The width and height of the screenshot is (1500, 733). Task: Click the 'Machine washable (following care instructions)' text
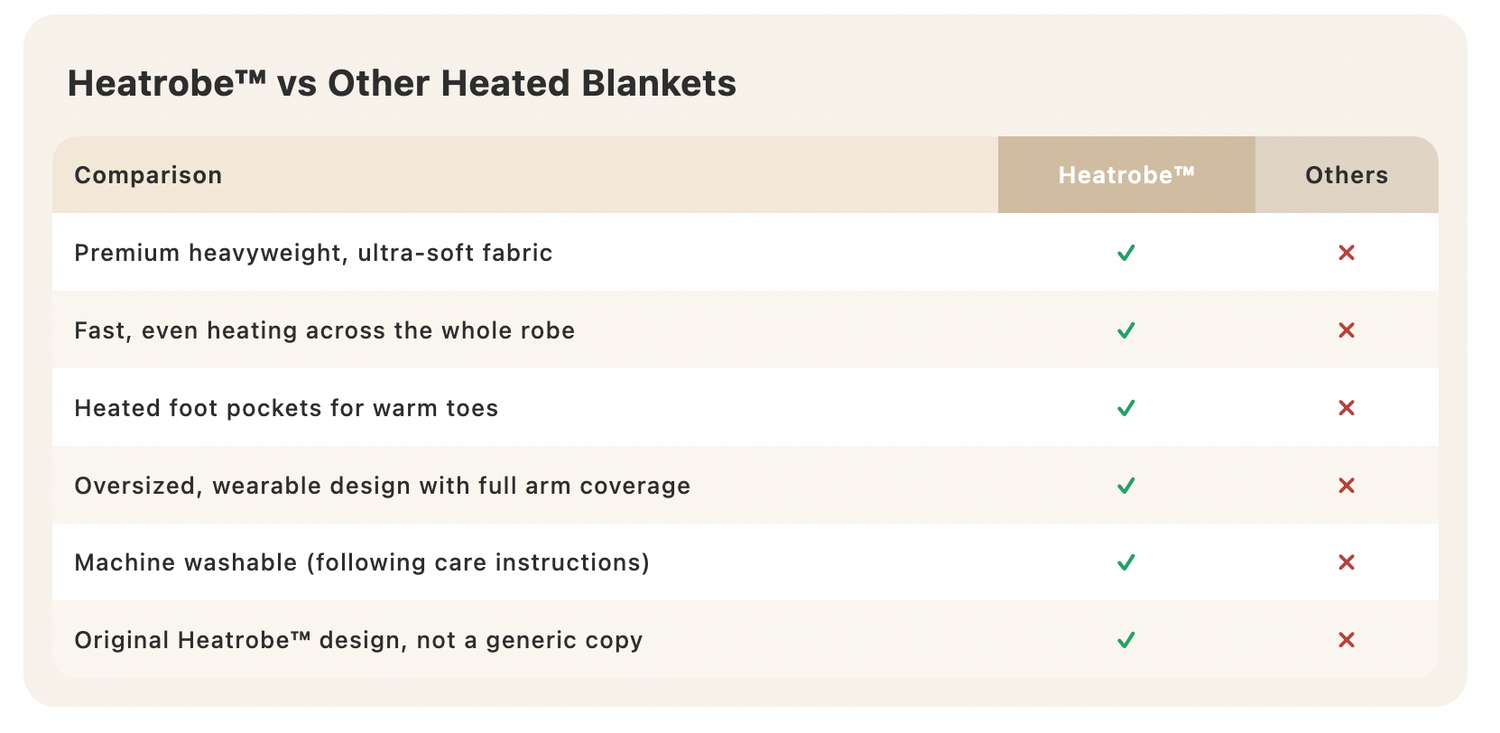(362, 563)
